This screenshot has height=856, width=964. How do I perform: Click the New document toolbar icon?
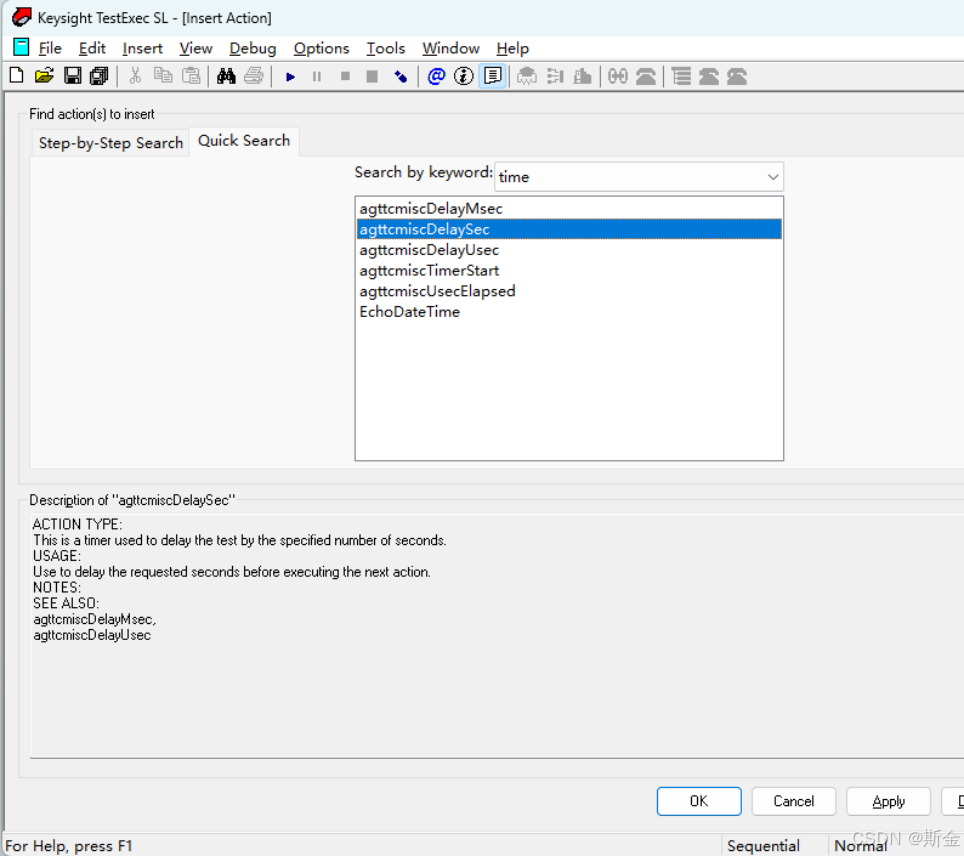click(17, 76)
